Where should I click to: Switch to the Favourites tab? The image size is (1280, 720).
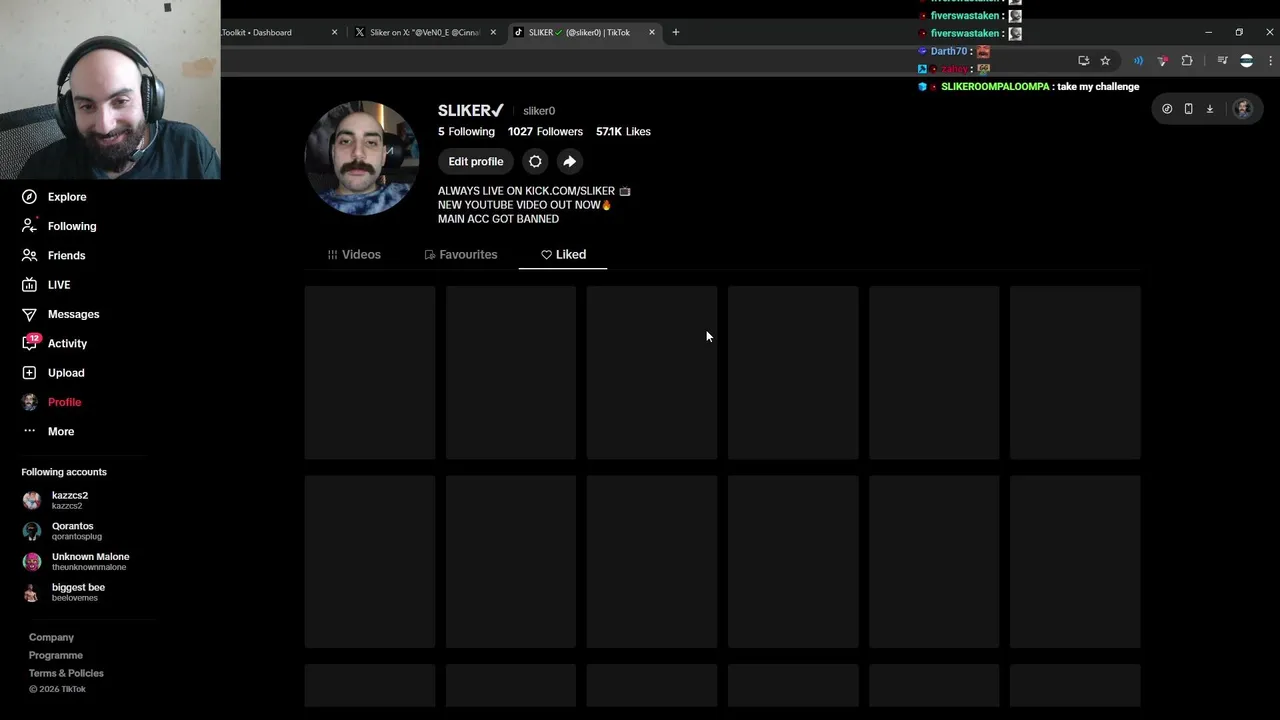pyautogui.click(x=461, y=255)
